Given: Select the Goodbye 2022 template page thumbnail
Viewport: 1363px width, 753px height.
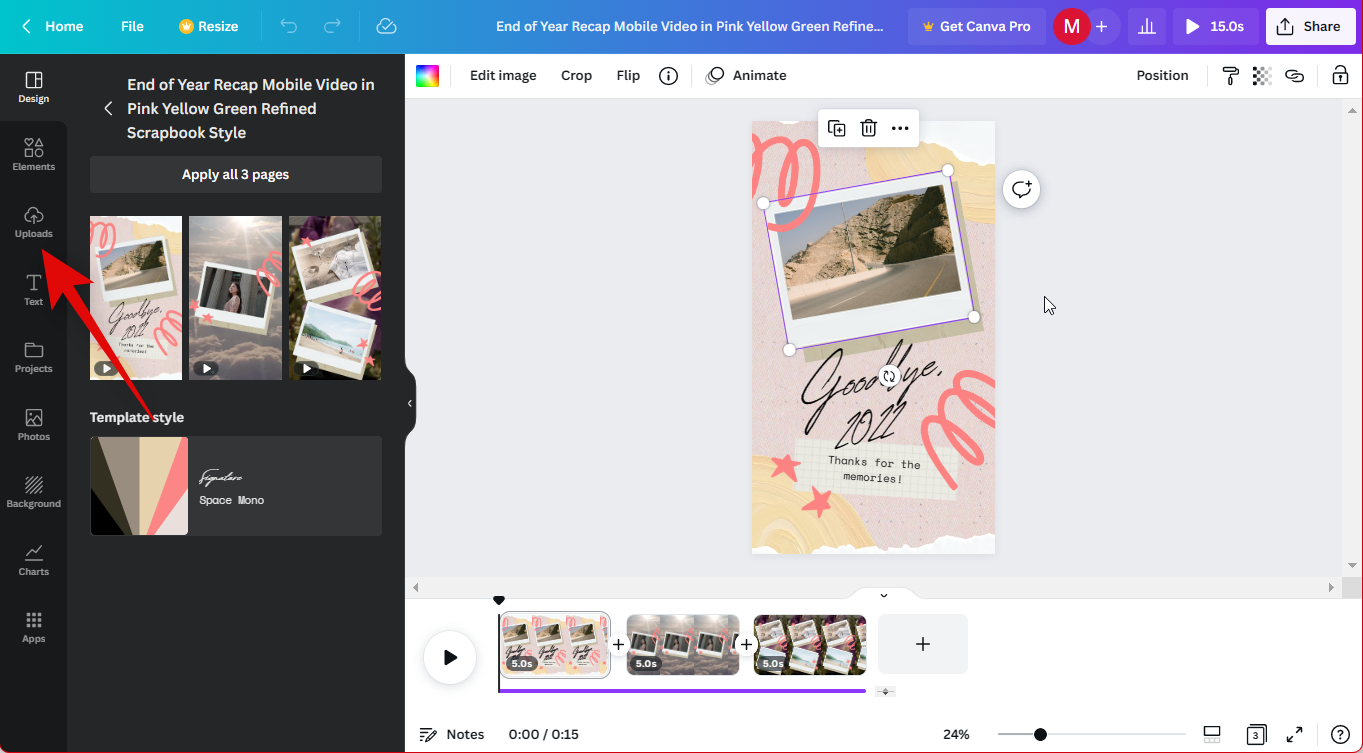Looking at the screenshot, I should (x=136, y=298).
